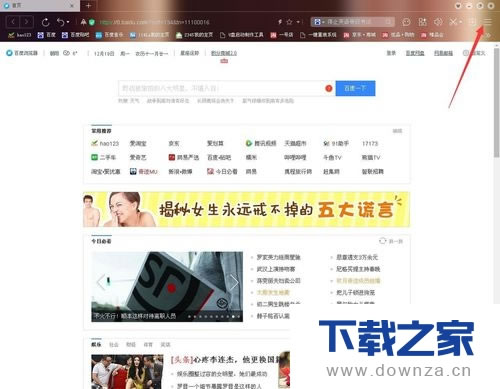500x389 pixels.
Task: Click the 百度浏览器 logo on the page
Action: pyautogui.click(x=22, y=53)
